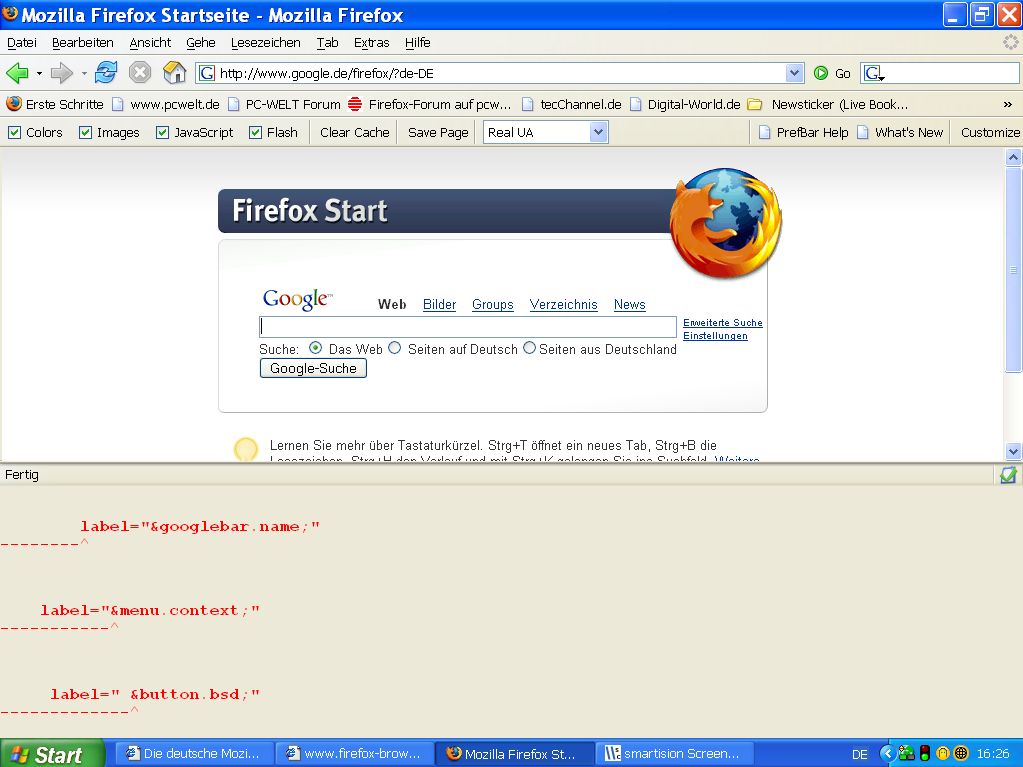Reload the current page
The image size is (1023, 767).
click(106, 72)
